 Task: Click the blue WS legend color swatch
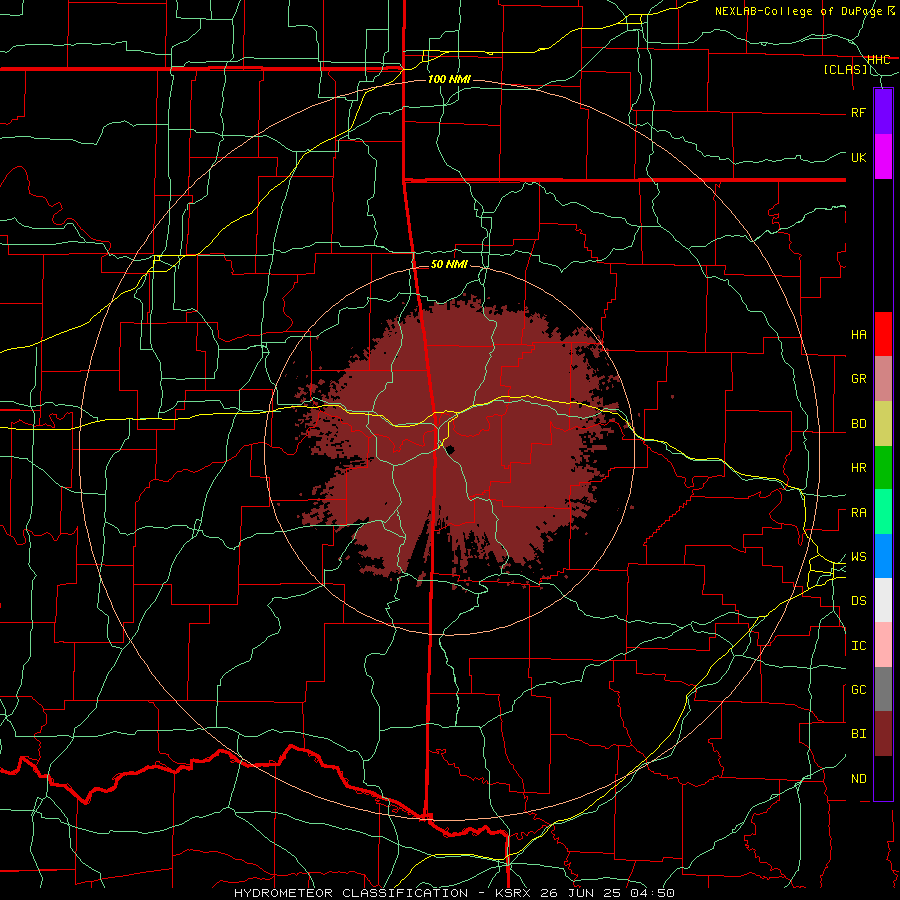pos(883,556)
